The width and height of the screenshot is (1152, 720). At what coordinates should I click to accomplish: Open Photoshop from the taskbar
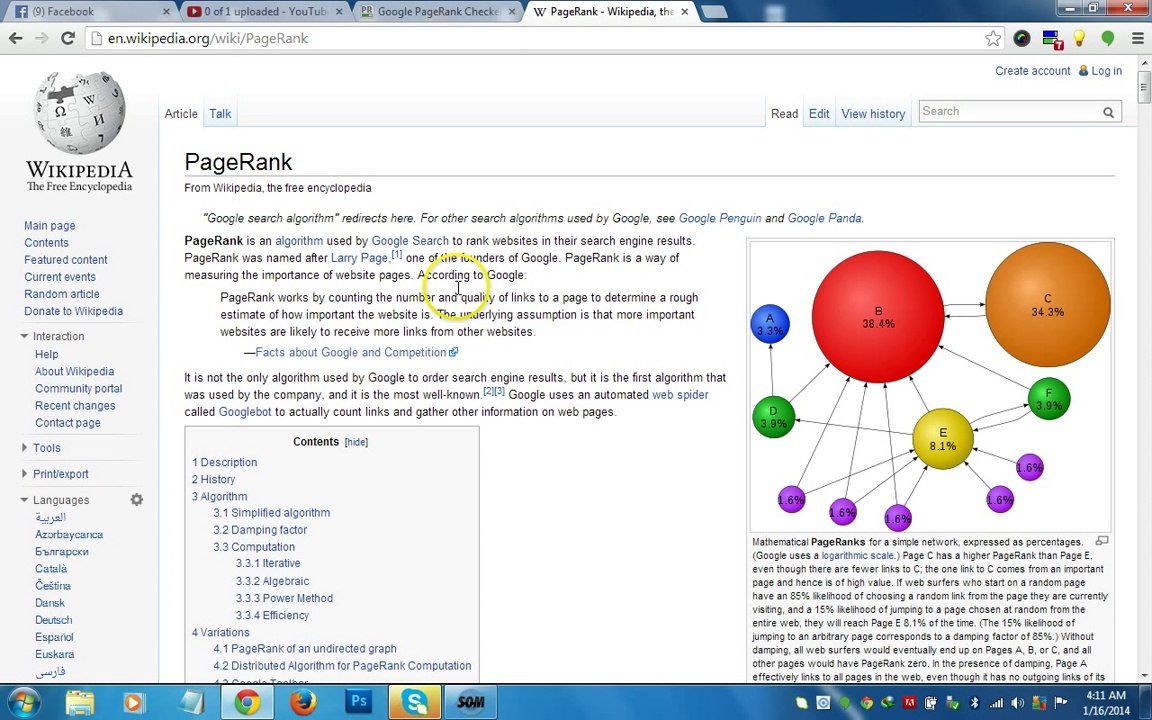tap(359, 702)
